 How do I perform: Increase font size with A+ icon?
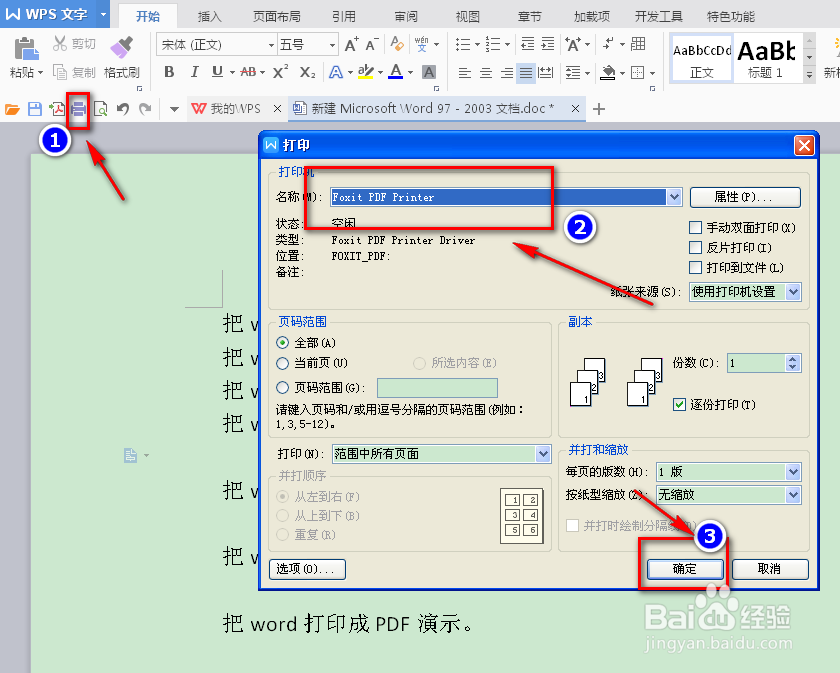tap(351, 44)
